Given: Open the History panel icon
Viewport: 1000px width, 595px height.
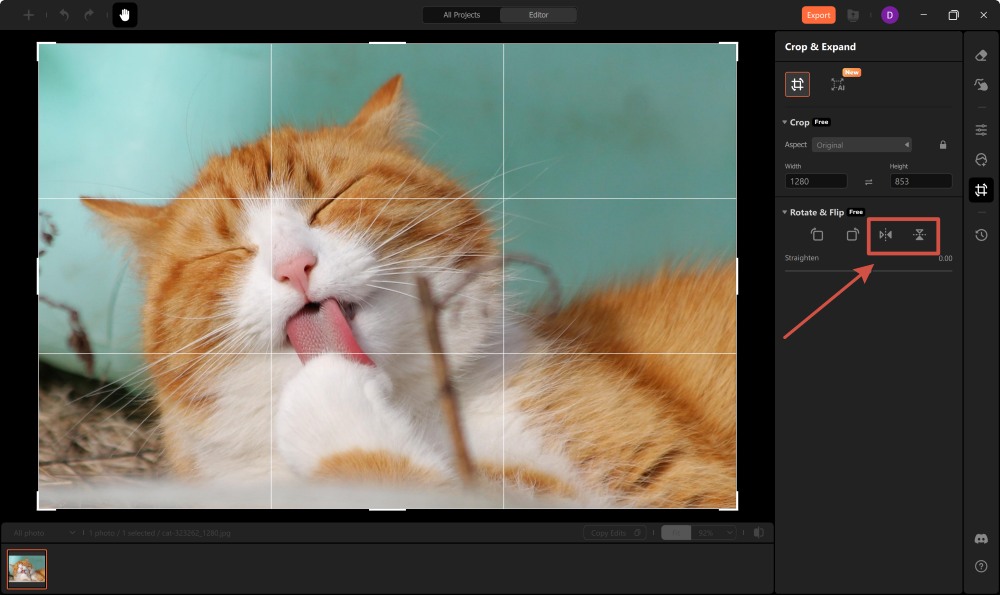Looking at the screenshot, I should click(981, 235).
